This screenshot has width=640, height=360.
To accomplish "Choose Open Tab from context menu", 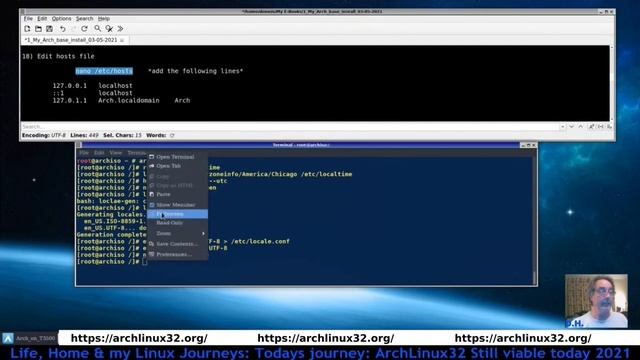I will point(178,166).
